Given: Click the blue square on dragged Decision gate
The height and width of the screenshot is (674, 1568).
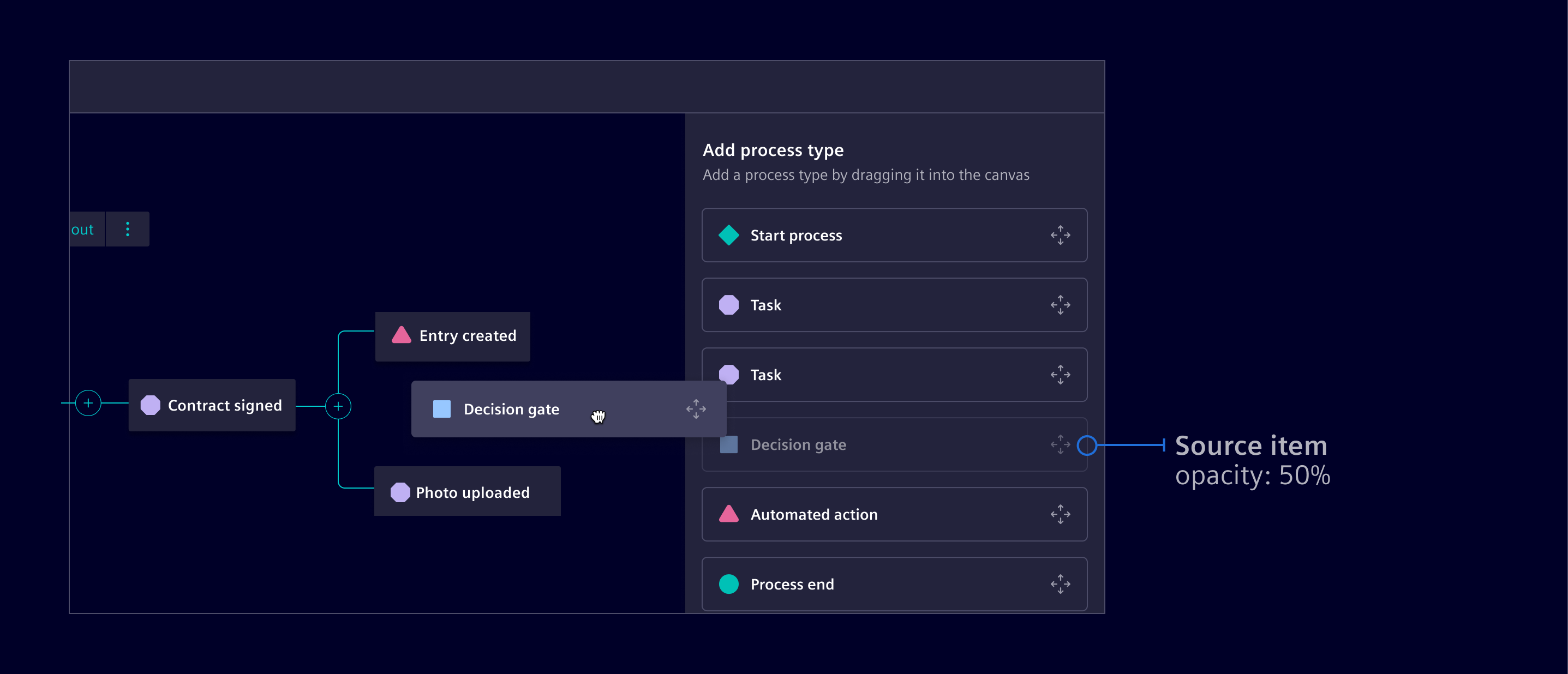Looking at the screenshot, I should click(x=441, y=409).
